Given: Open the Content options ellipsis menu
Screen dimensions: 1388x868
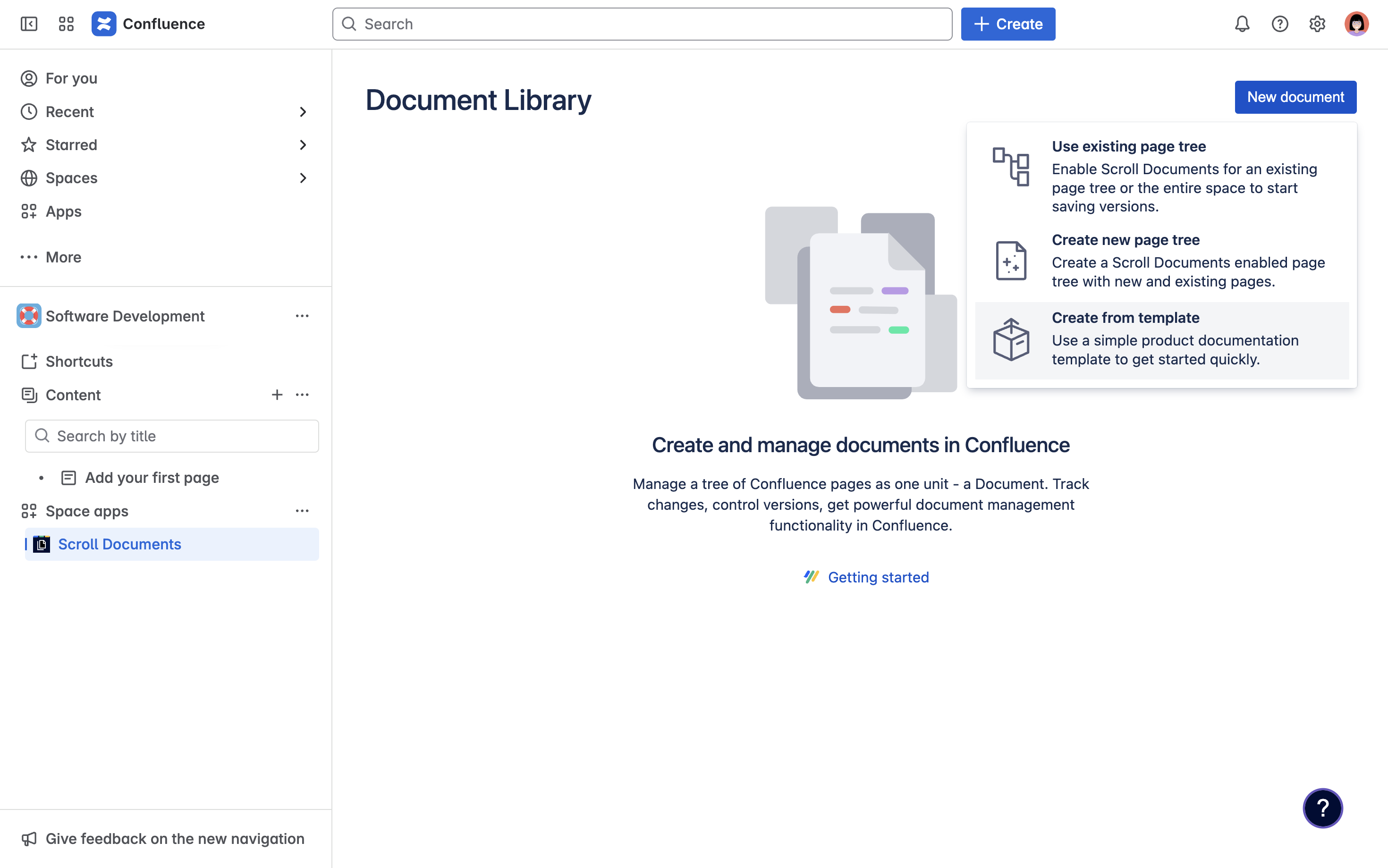Looking at the screenshot, I should [303, 395].
